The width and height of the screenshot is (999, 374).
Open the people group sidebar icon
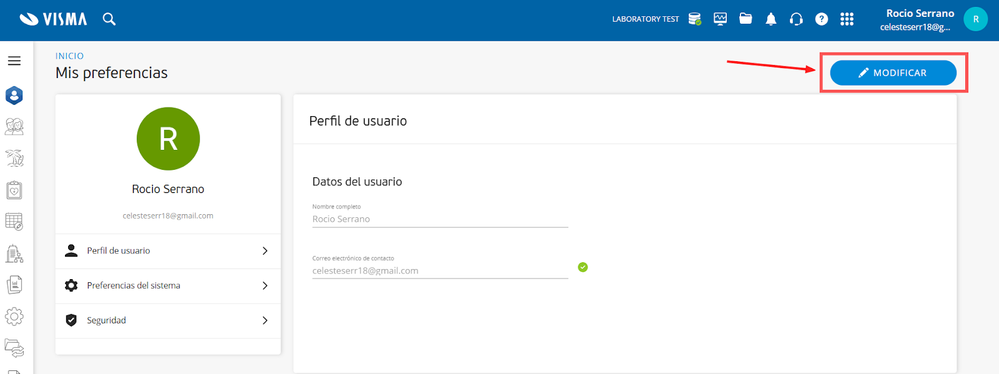coord(14,126)
